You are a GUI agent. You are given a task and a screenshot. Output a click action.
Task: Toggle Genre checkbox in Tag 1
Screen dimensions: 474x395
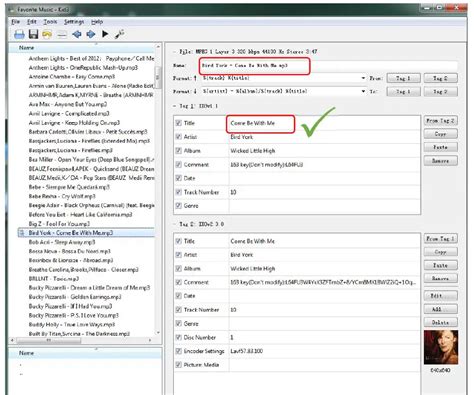[x=178, y=206]
